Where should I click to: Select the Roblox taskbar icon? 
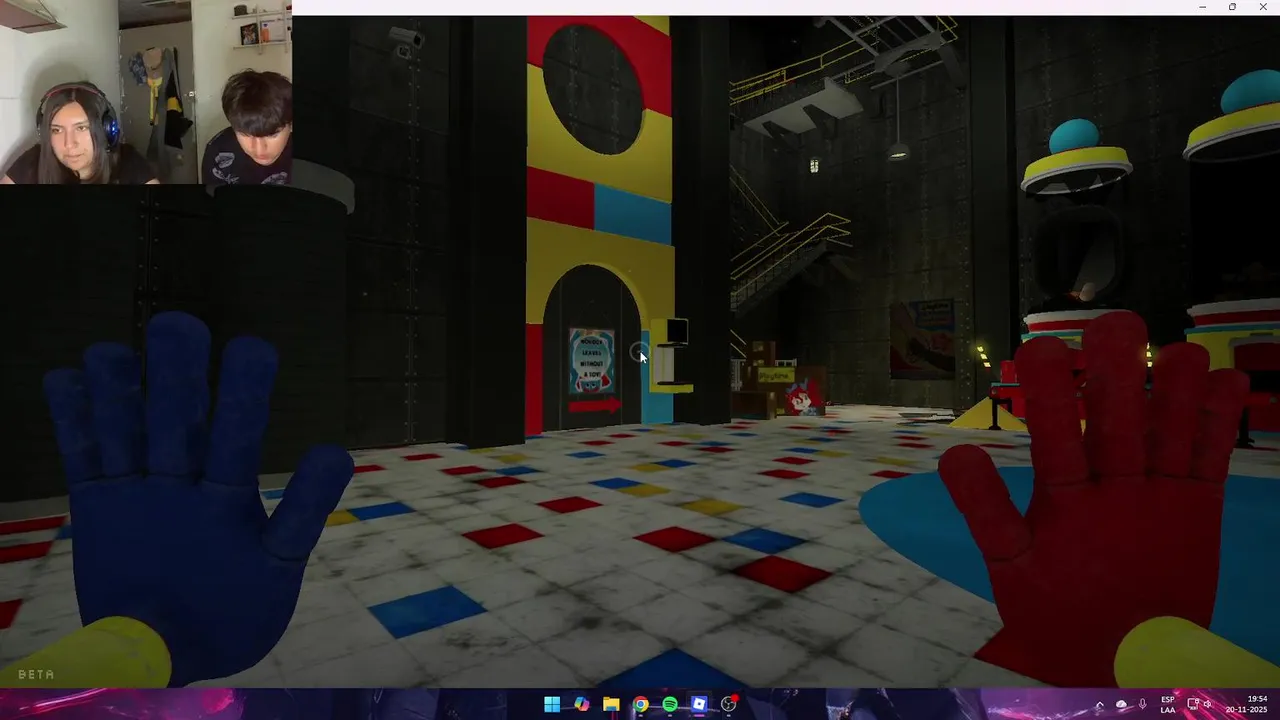(x=699, y=704)
